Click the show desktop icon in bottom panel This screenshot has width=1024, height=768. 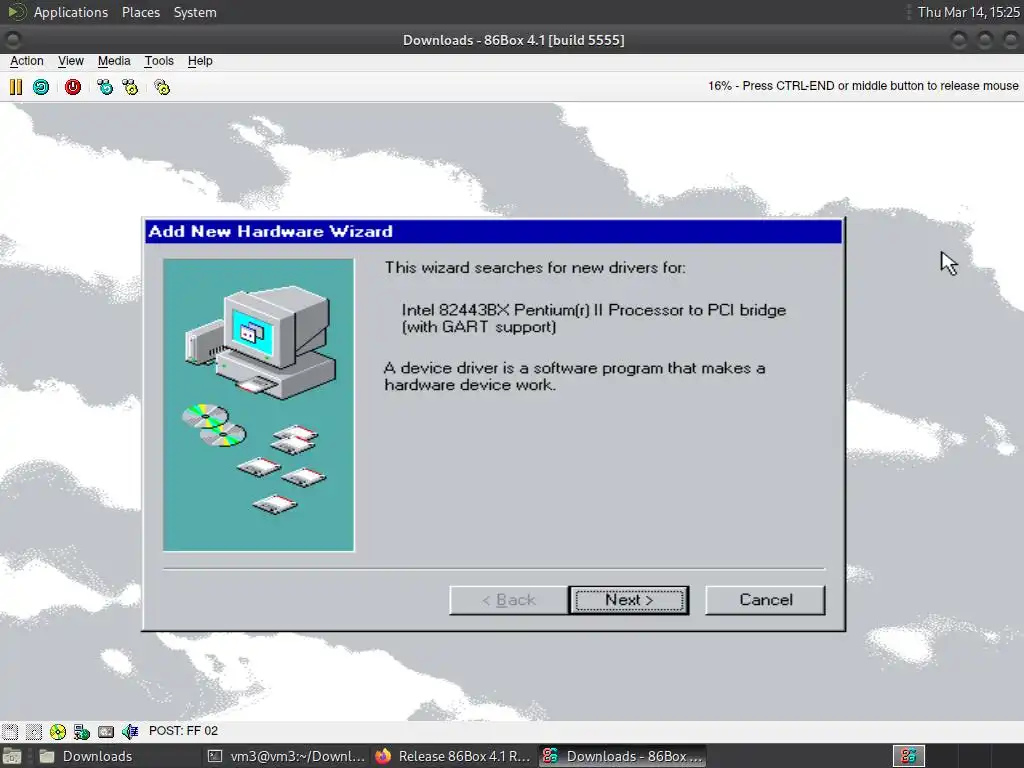click(11, 756)
